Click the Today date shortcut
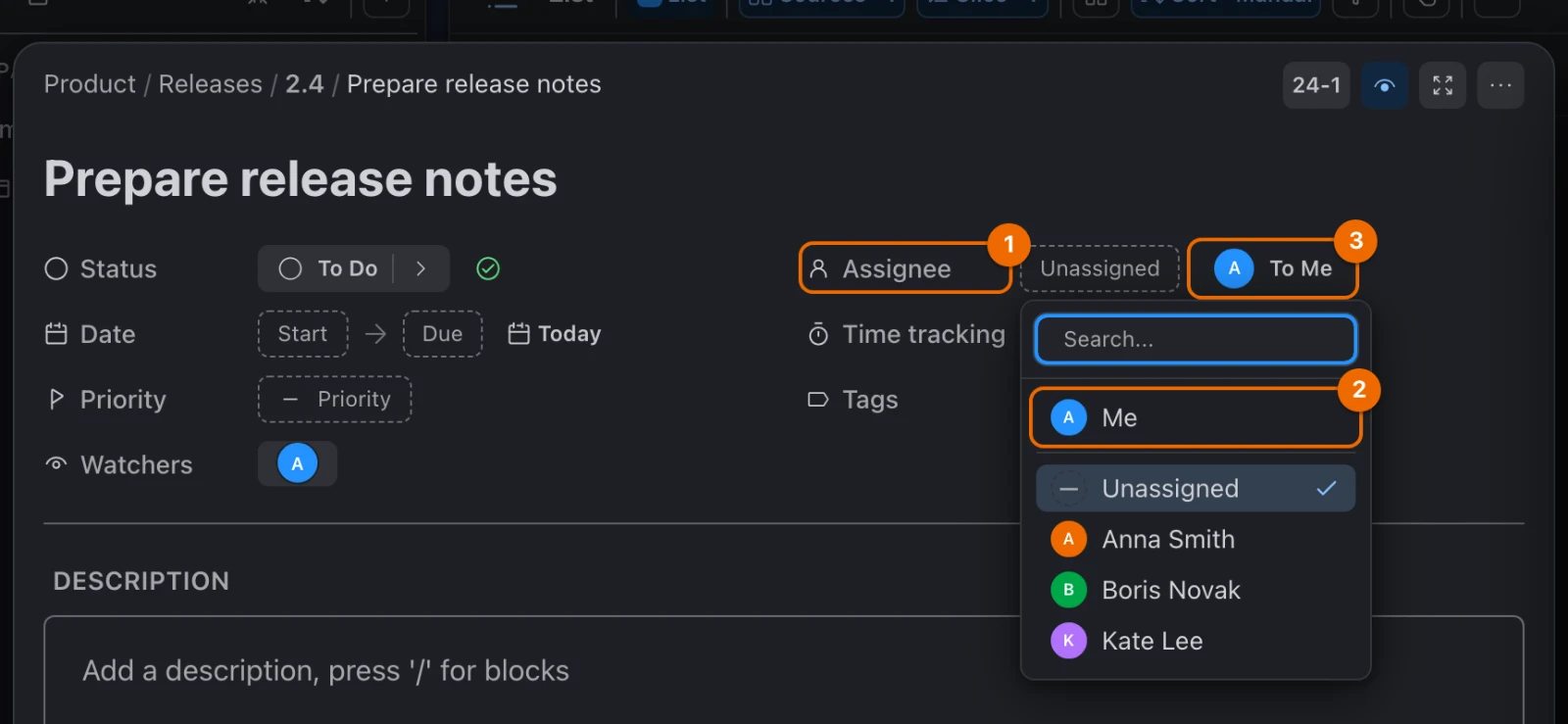The width and height of the screenshot is (1568, 724). 555,334
